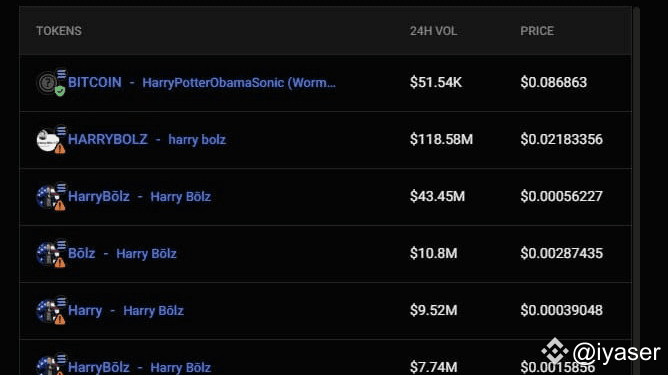The image size is (668, 375).
Task: Click the TOKENS column header
Action: click(x=59, y=31)
